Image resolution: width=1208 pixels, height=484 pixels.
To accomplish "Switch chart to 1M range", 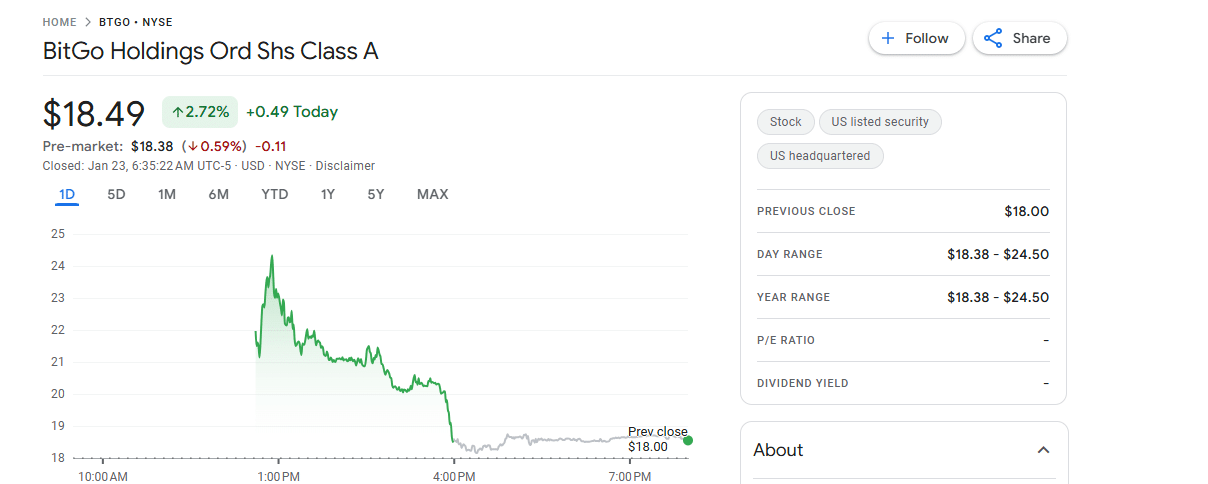I will tap(167, 194).
